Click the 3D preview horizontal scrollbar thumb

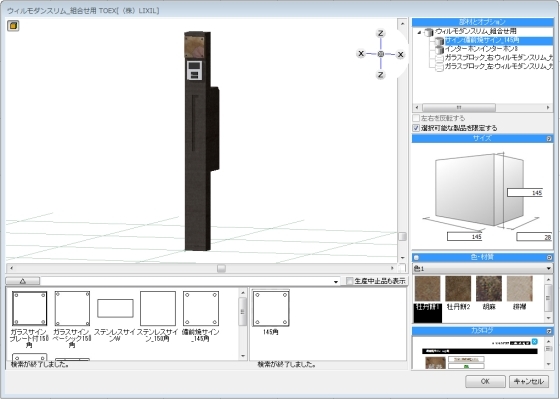(x=221, y=268)
